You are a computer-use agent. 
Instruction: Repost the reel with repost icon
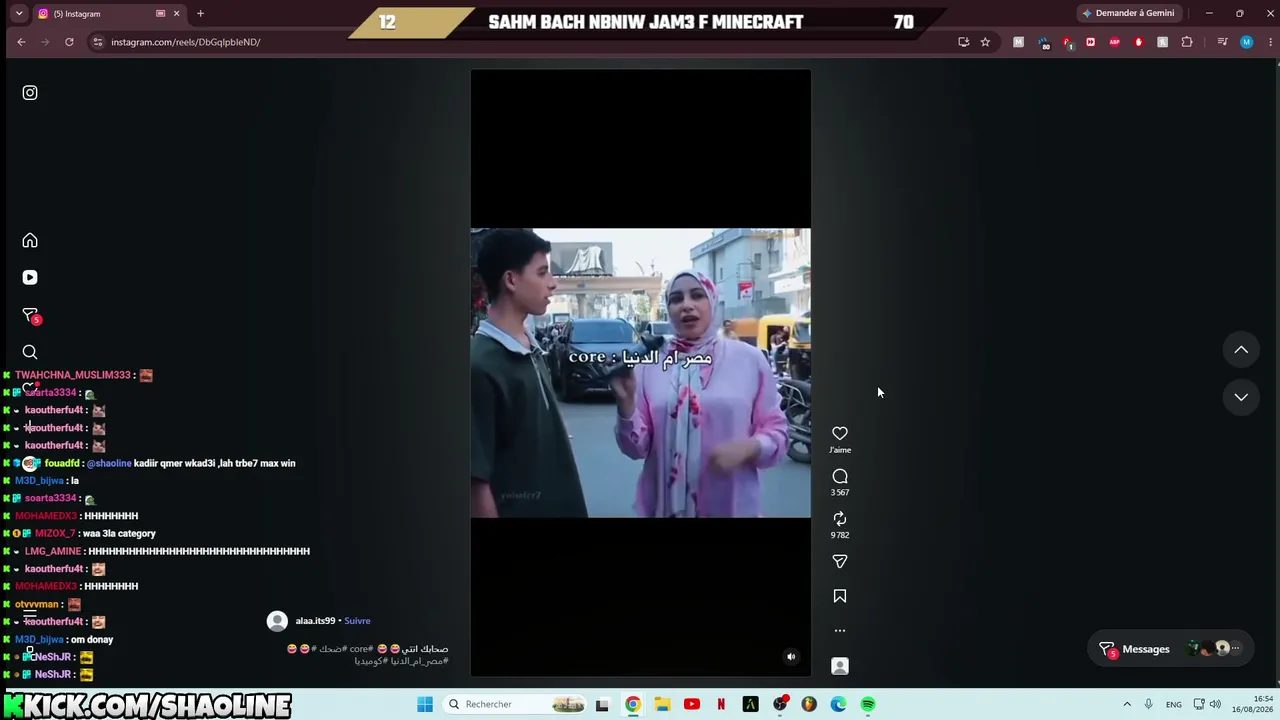pos(840,518)
